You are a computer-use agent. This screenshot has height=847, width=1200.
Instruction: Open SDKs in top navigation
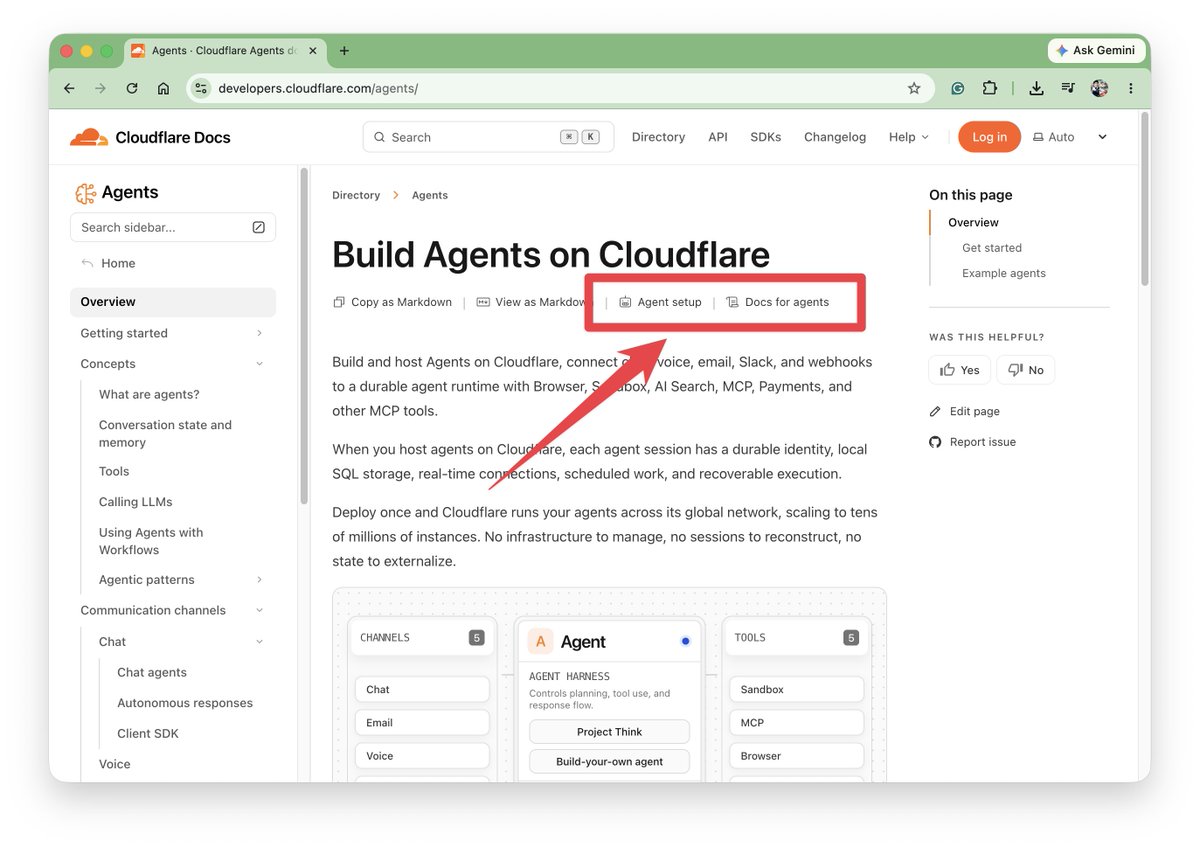pos(766,137)
